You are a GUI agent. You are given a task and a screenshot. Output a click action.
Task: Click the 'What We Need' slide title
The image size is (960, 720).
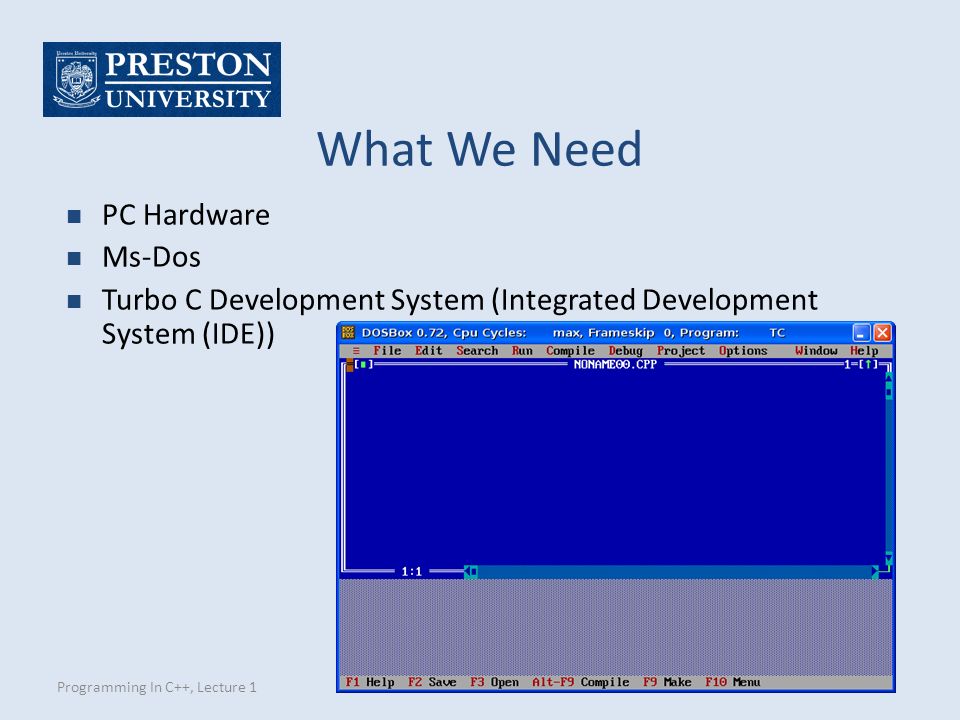[479, 149]
